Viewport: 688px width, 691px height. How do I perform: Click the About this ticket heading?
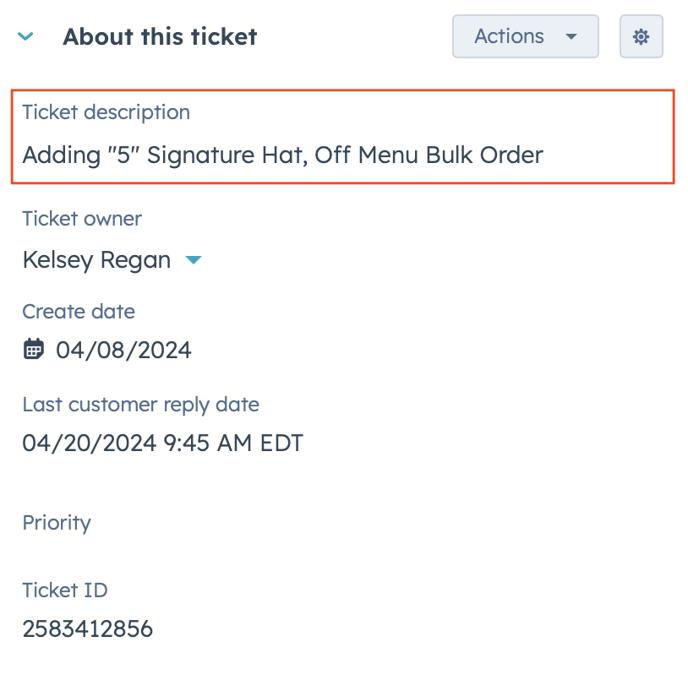coord(160,37)
